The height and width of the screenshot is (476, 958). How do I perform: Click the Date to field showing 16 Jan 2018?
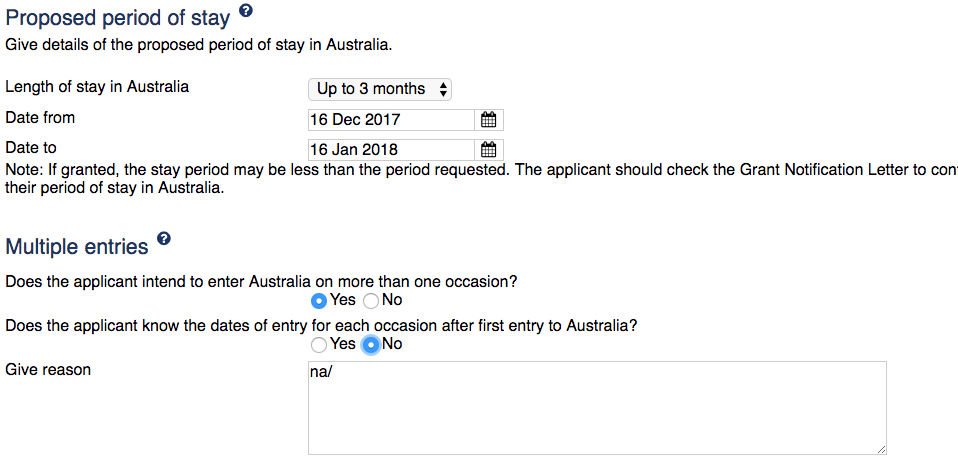click(390, 150)
